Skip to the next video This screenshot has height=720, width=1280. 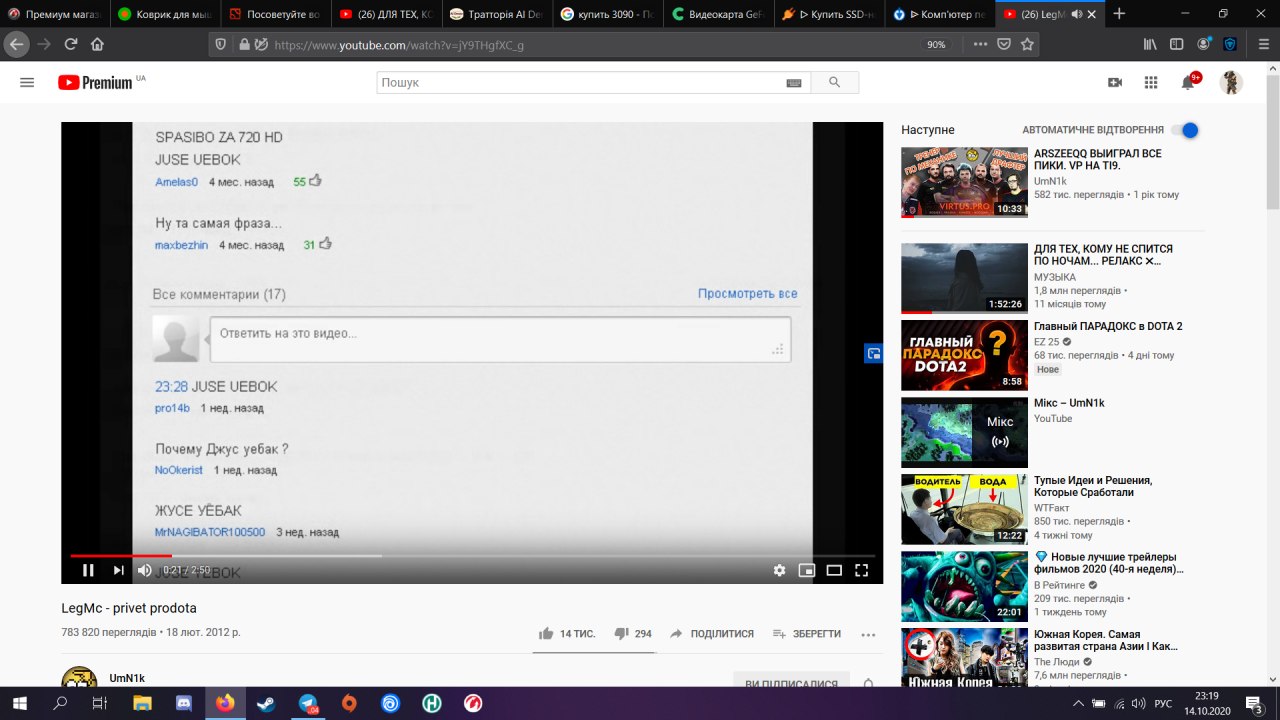(x=118, y=570)
